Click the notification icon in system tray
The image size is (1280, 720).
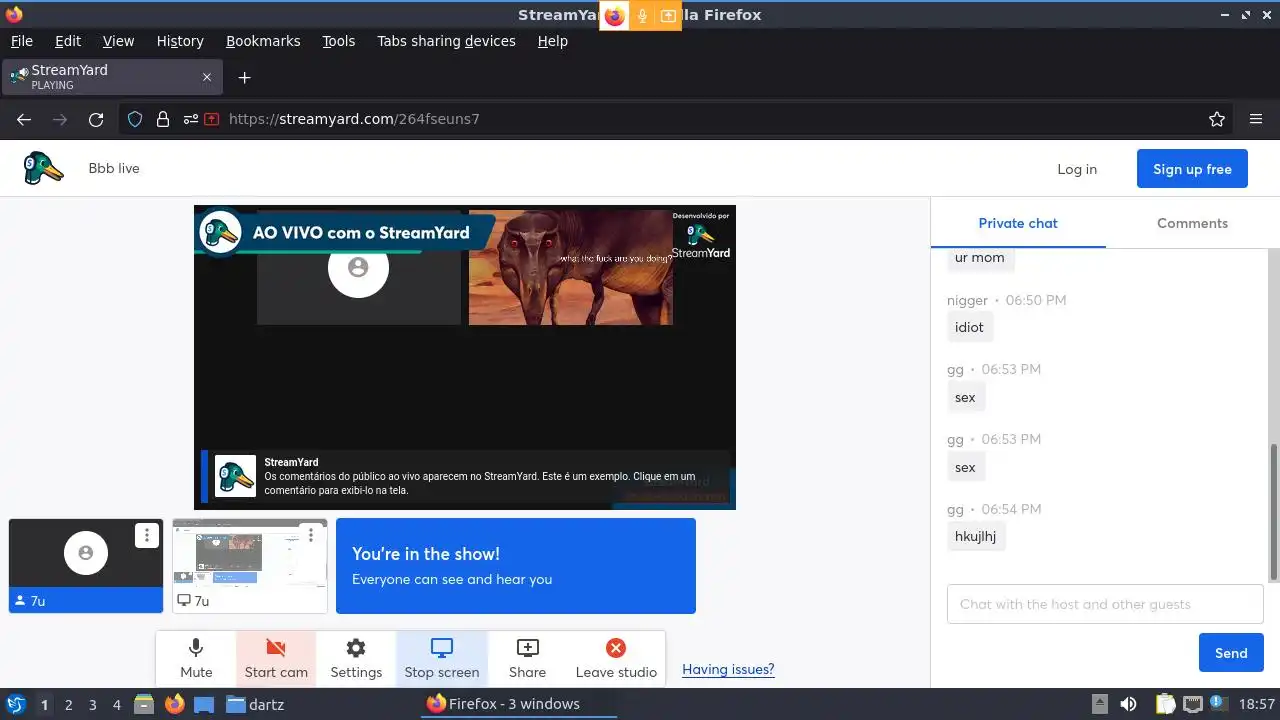(x=1219, y=704)
